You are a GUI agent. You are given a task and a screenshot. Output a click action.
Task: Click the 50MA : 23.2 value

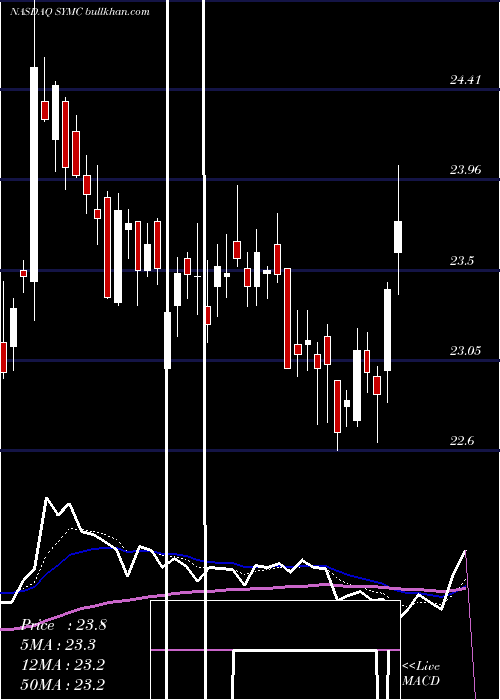63,684
